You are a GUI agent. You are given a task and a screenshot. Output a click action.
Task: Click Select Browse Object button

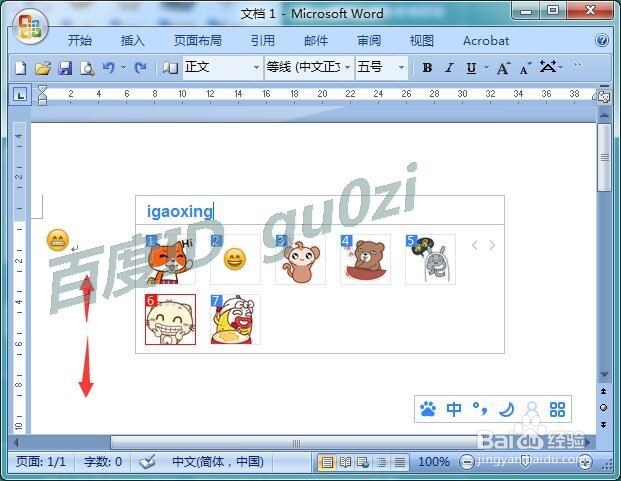[x=604, y=407]
